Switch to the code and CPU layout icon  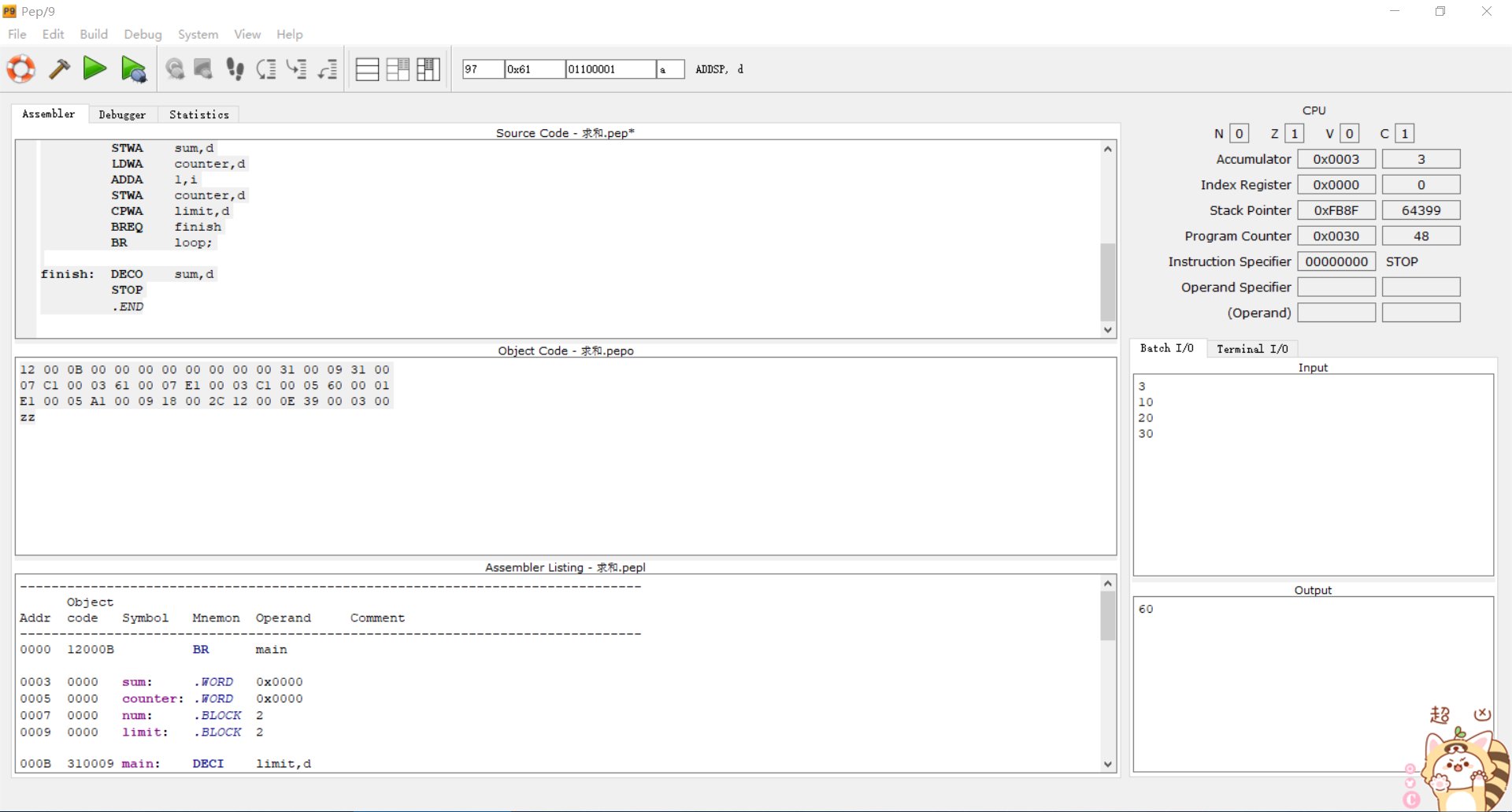click(x=398, y=69)
